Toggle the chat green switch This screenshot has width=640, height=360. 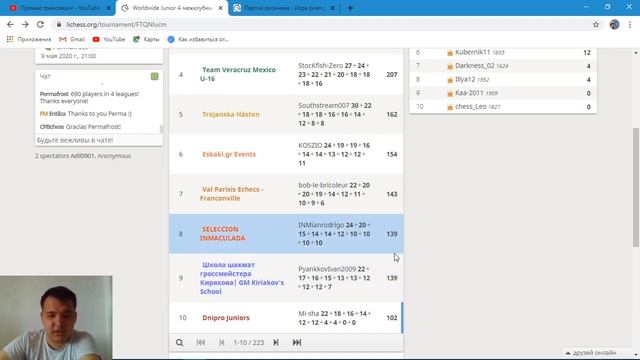click(x=154, y=76)
